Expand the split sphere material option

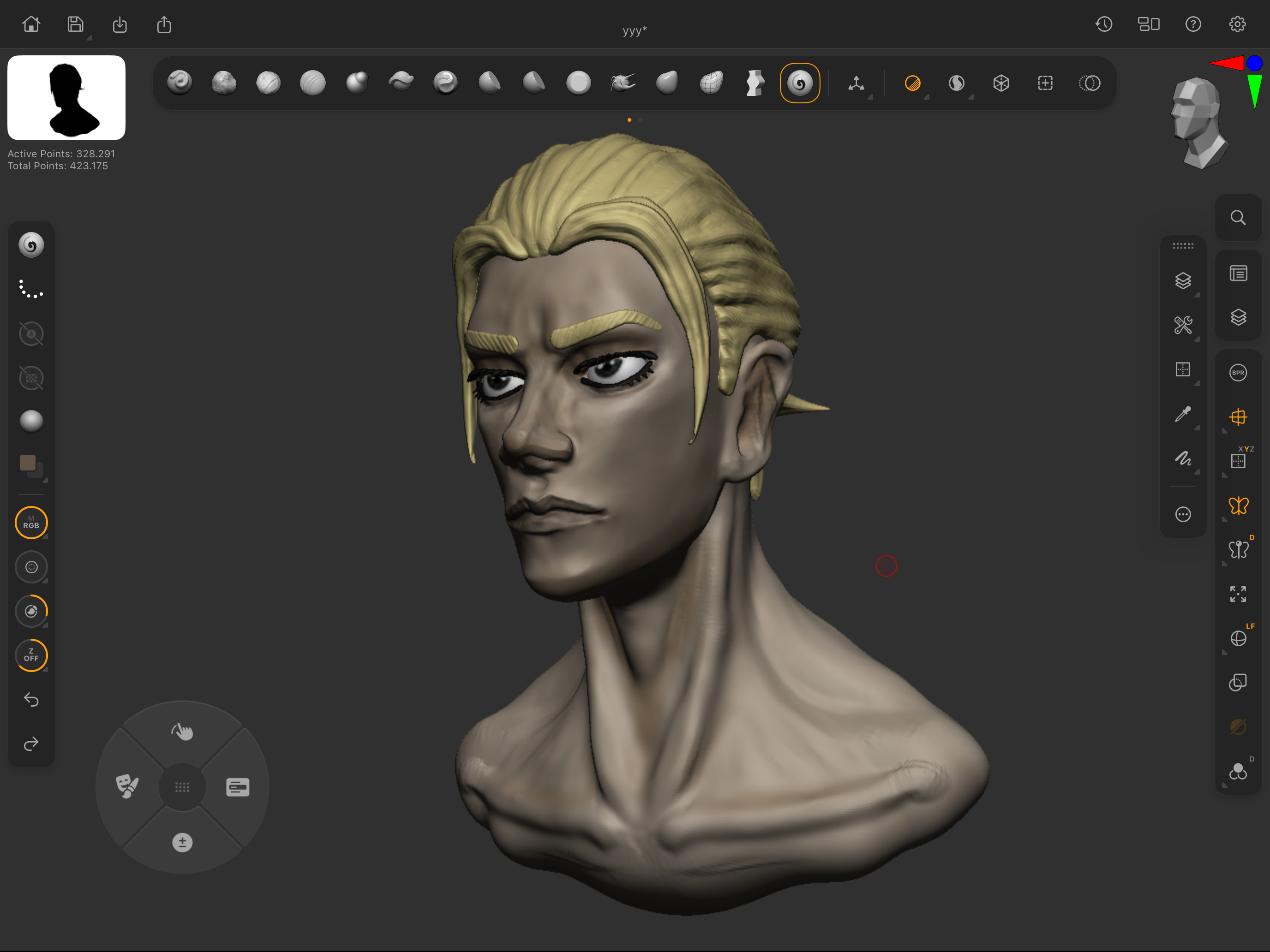[957, 84]
